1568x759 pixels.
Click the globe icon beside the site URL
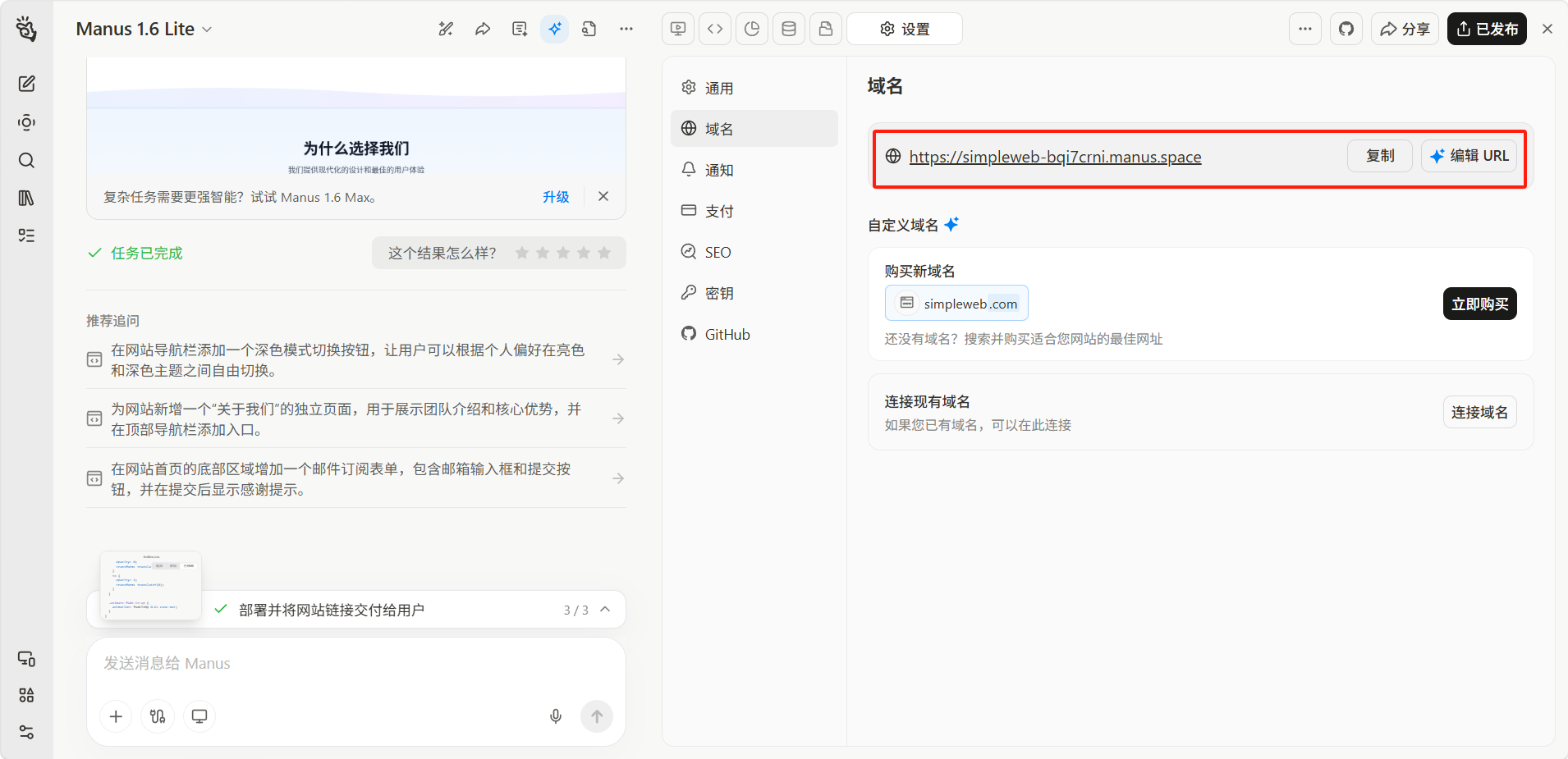click(893, 156)
